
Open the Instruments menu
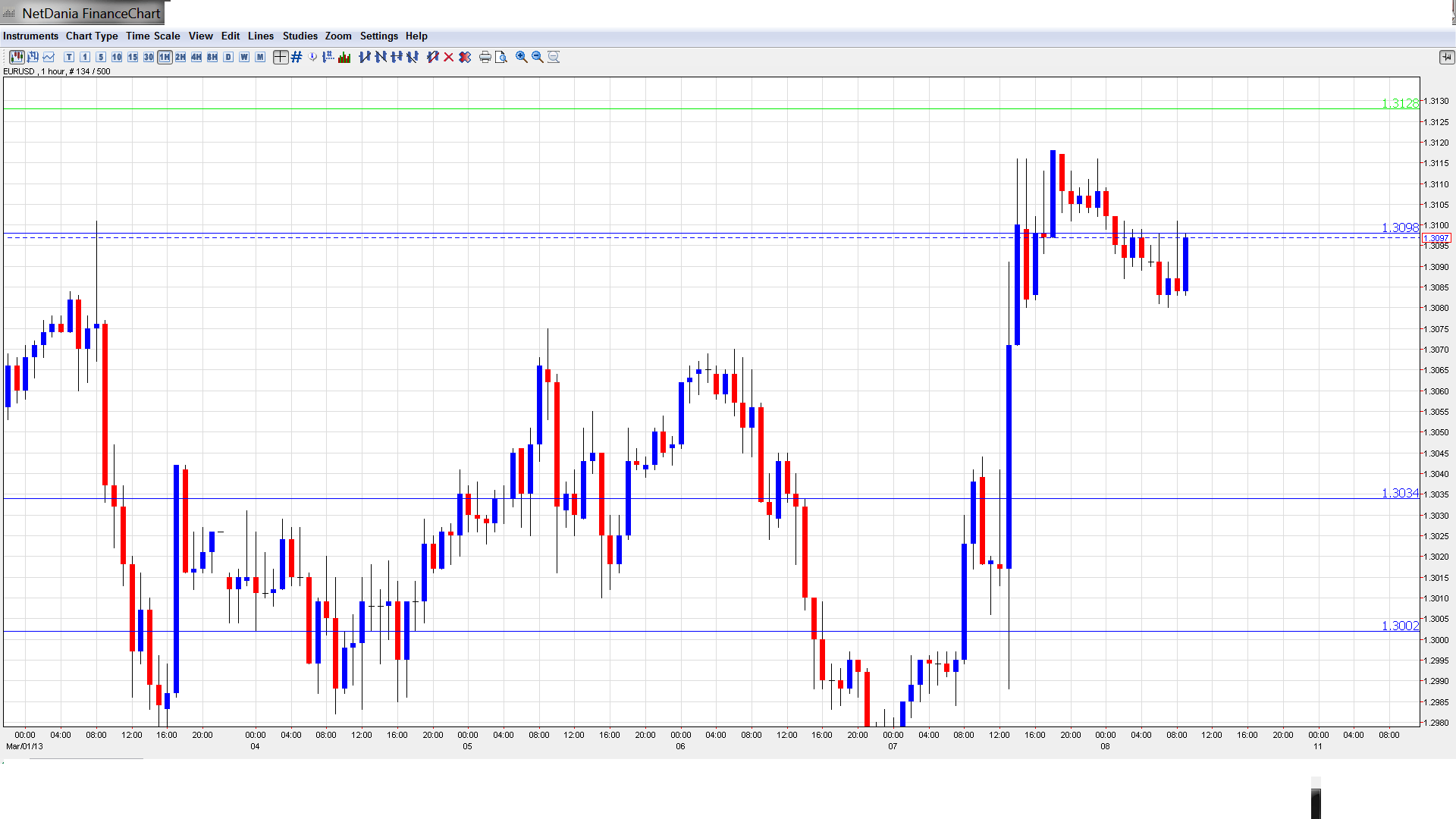(30, 36)
